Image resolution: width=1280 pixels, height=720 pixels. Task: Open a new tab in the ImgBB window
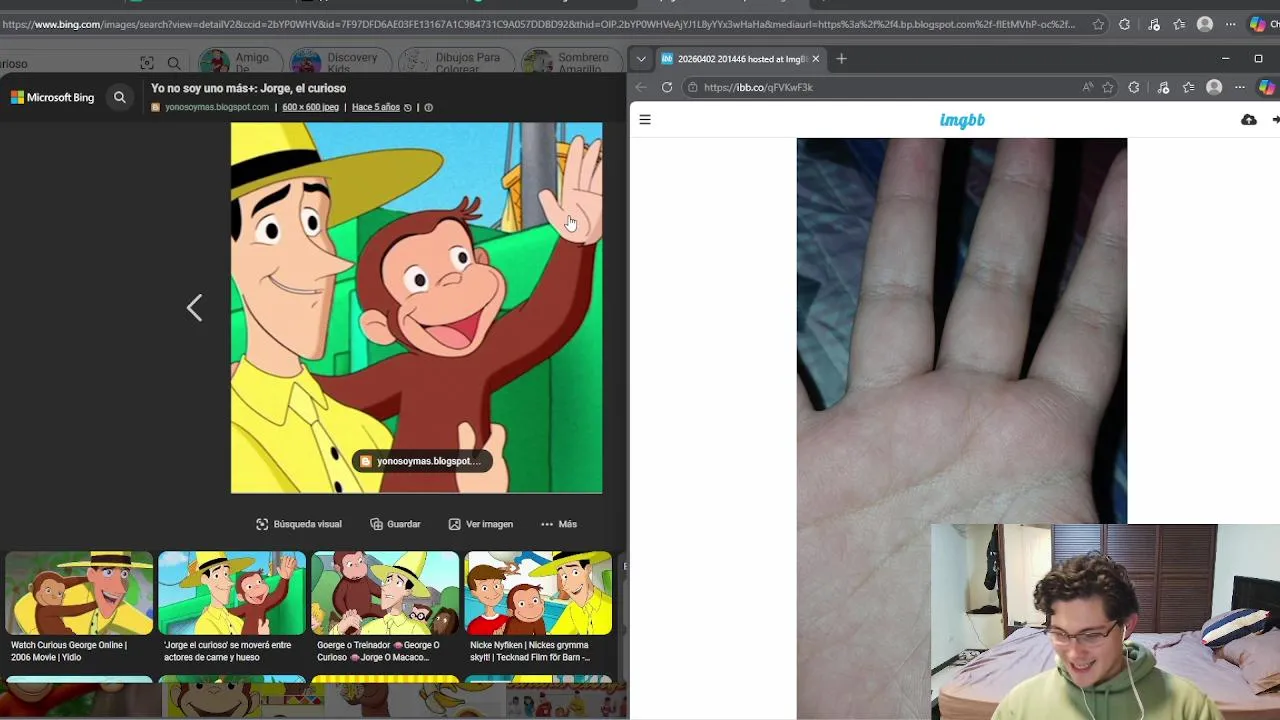841,59
